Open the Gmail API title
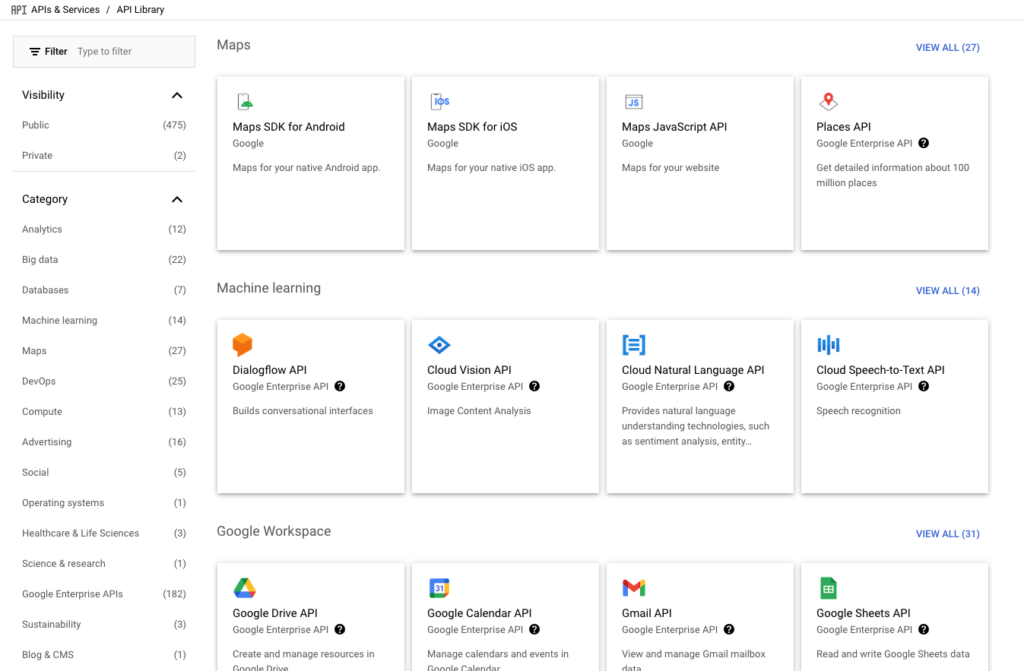 click(x=647, y=613)
